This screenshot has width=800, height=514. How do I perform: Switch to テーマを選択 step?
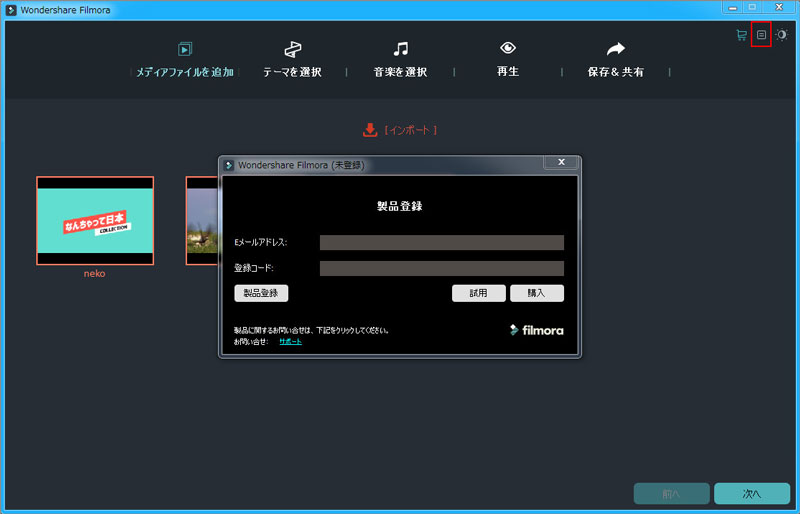(x=292, y=72)
